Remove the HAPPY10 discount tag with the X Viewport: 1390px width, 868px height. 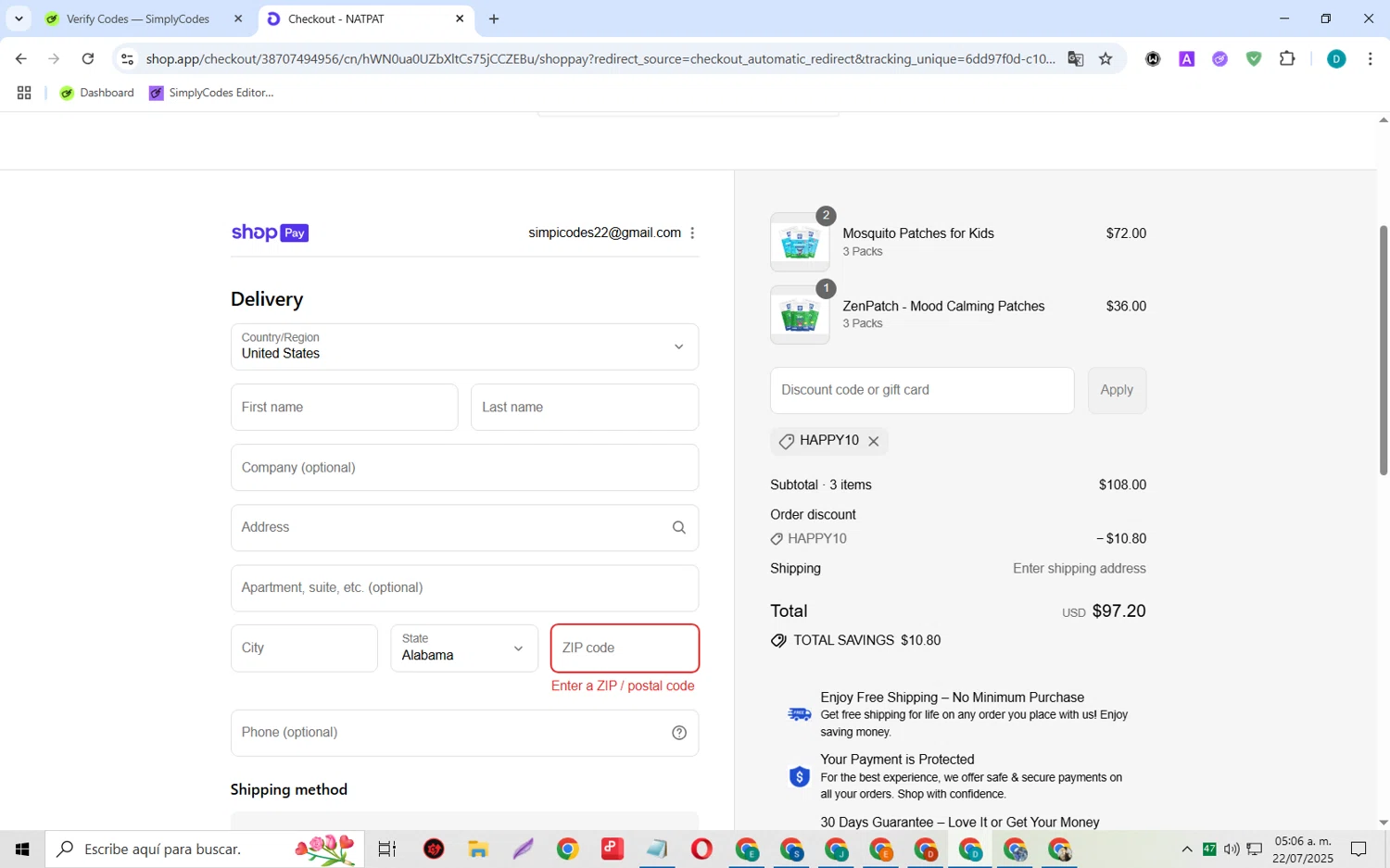[x=873, y=442]
